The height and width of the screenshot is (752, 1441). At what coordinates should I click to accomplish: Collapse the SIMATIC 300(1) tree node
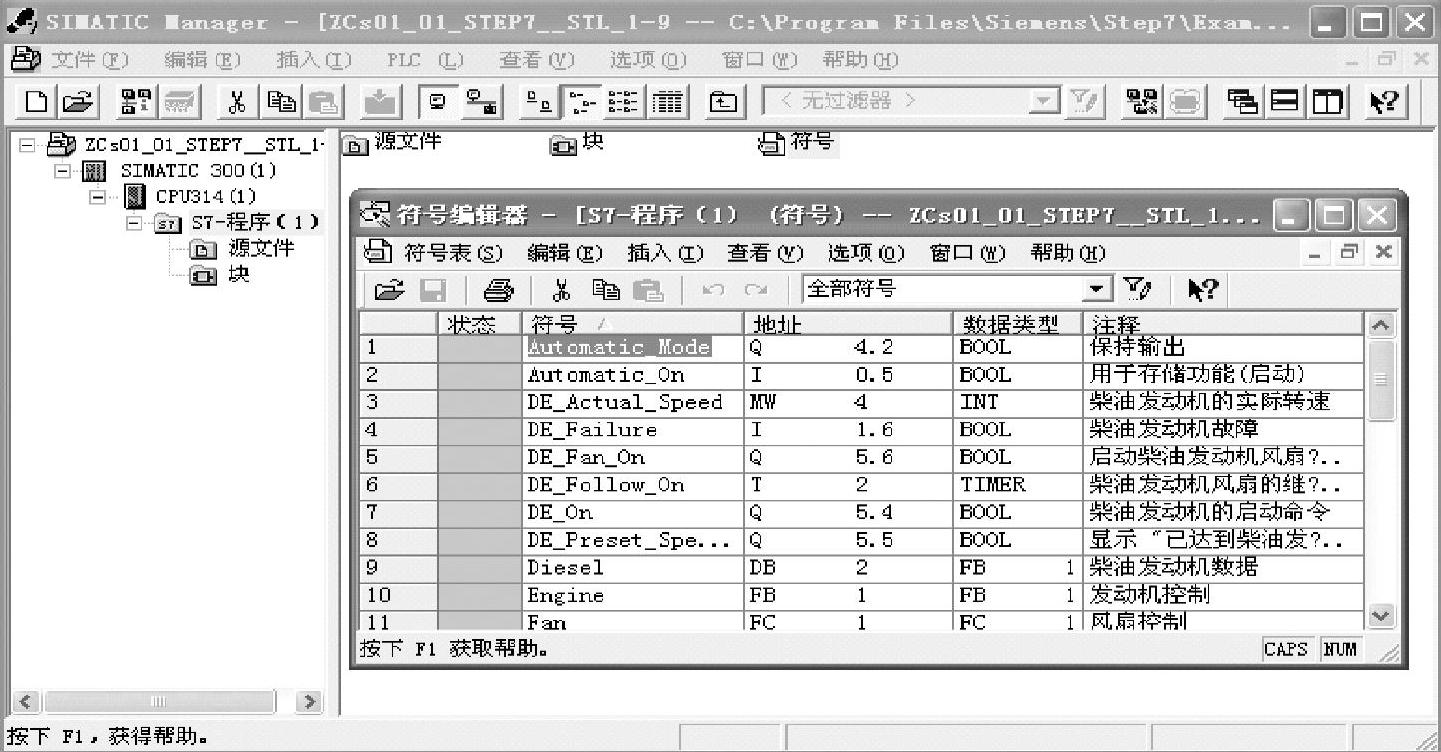click(x=63, y=171)
